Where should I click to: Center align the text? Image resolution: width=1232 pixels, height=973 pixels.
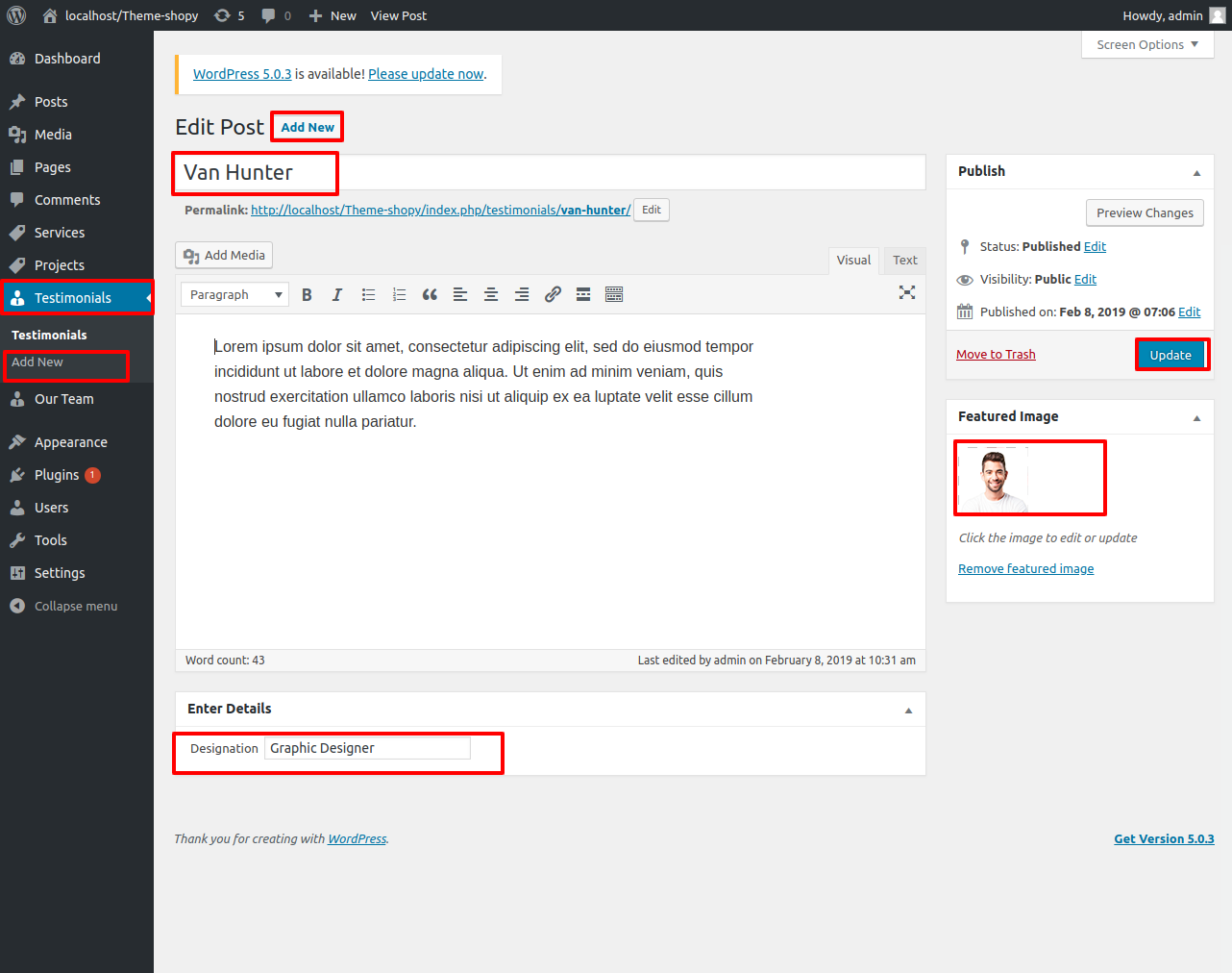(491, 295)
